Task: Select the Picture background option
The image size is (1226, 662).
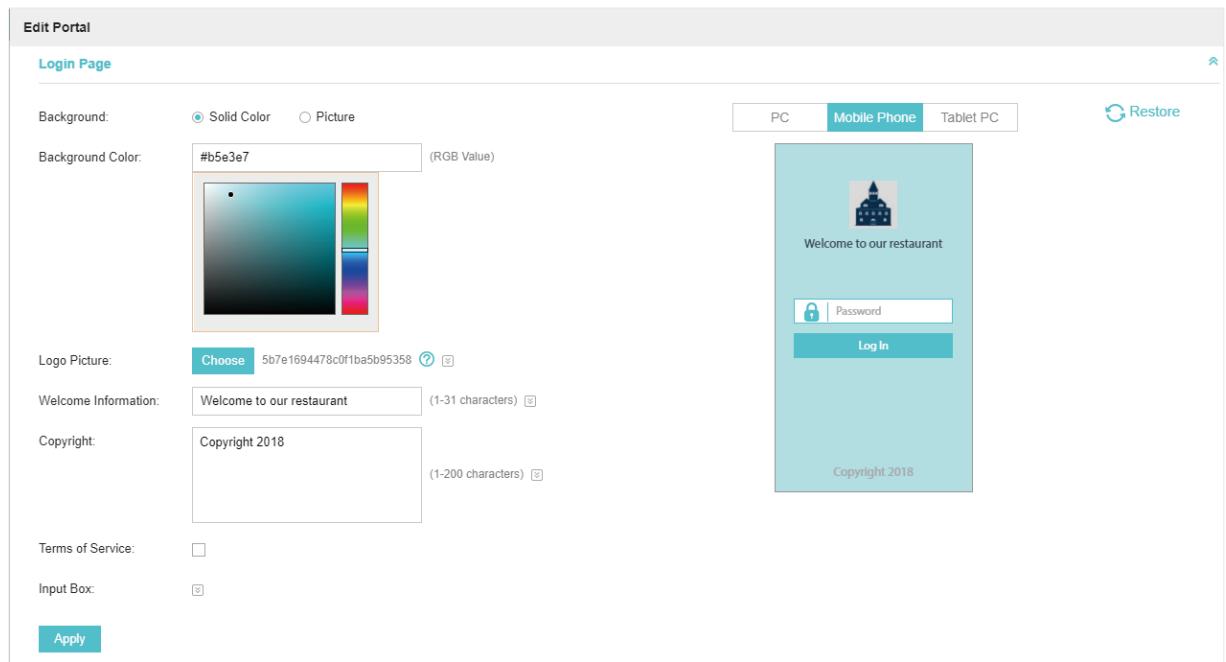Action: pyautogui.click(x=305, y=117)
